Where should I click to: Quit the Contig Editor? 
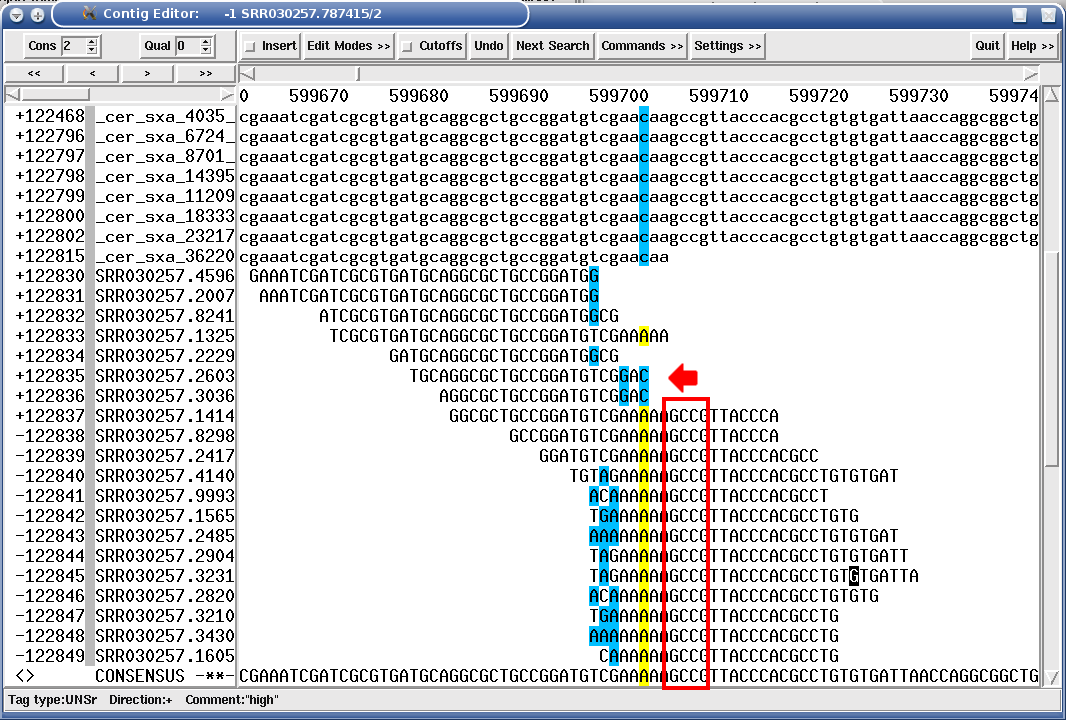tap(987, 46)
